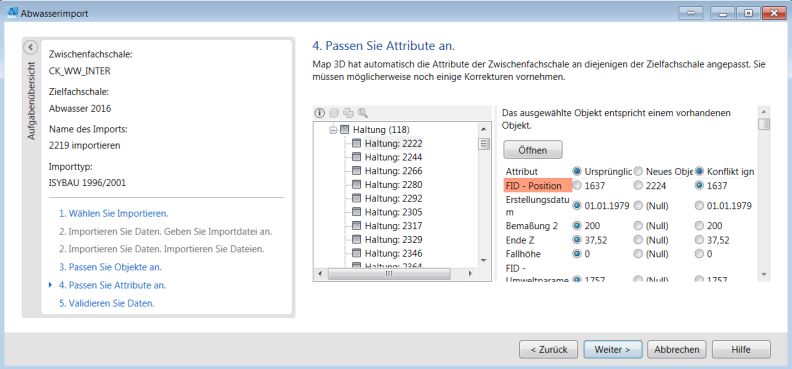This screenshot has width=792, height=369.
Task: Click tree horizontal scrollbar right arrow
Action: coord(470,273)
